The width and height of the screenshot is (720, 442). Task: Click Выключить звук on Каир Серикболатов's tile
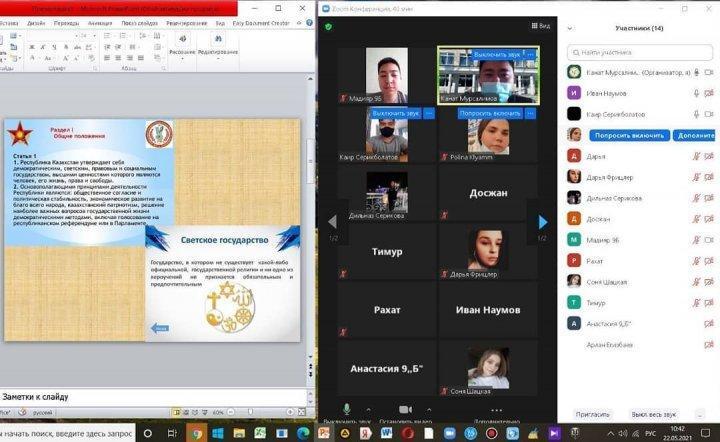click(x=395, y=113)
